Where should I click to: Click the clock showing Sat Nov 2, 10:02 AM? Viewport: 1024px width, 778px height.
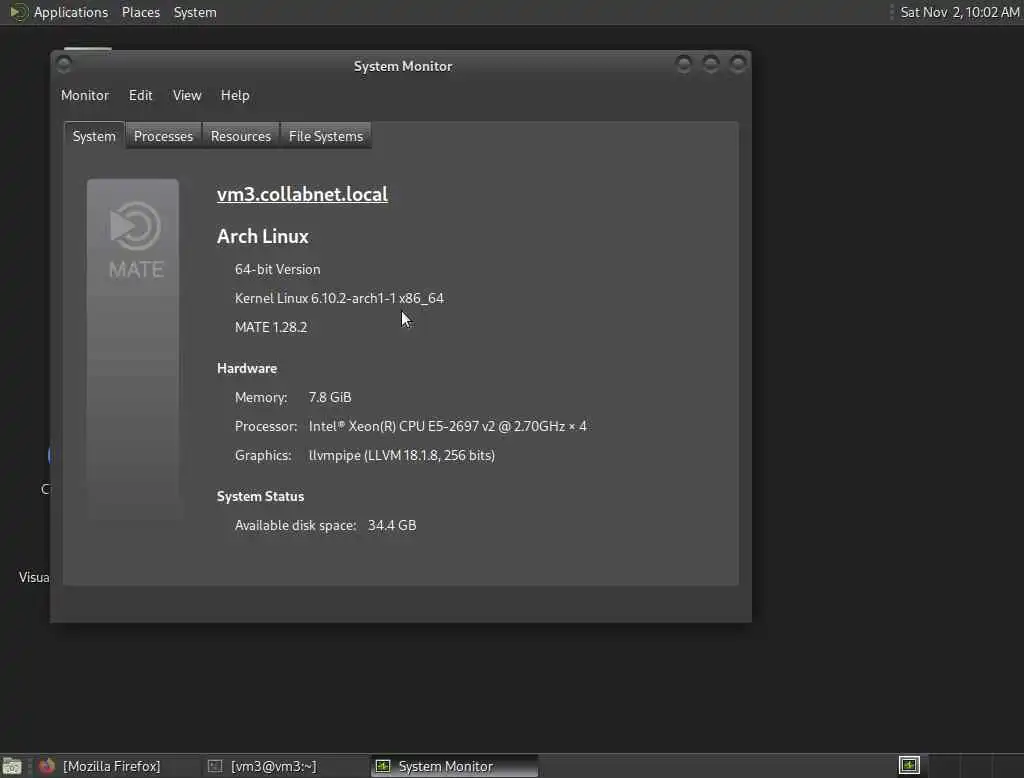pos(959,12)
